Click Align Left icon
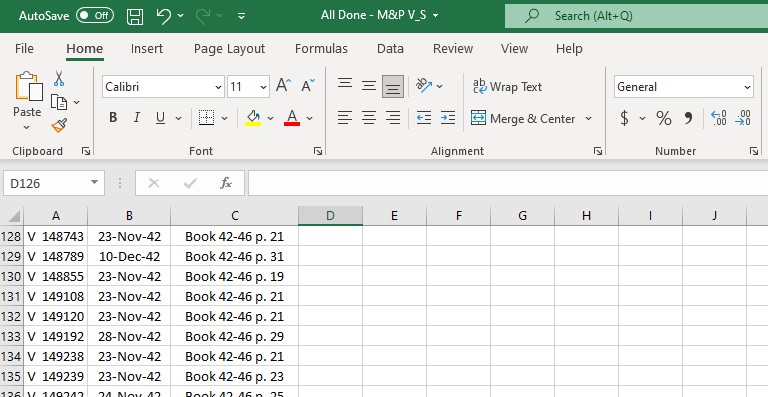Viewport: 768px width, 397px height. [345, 117]
